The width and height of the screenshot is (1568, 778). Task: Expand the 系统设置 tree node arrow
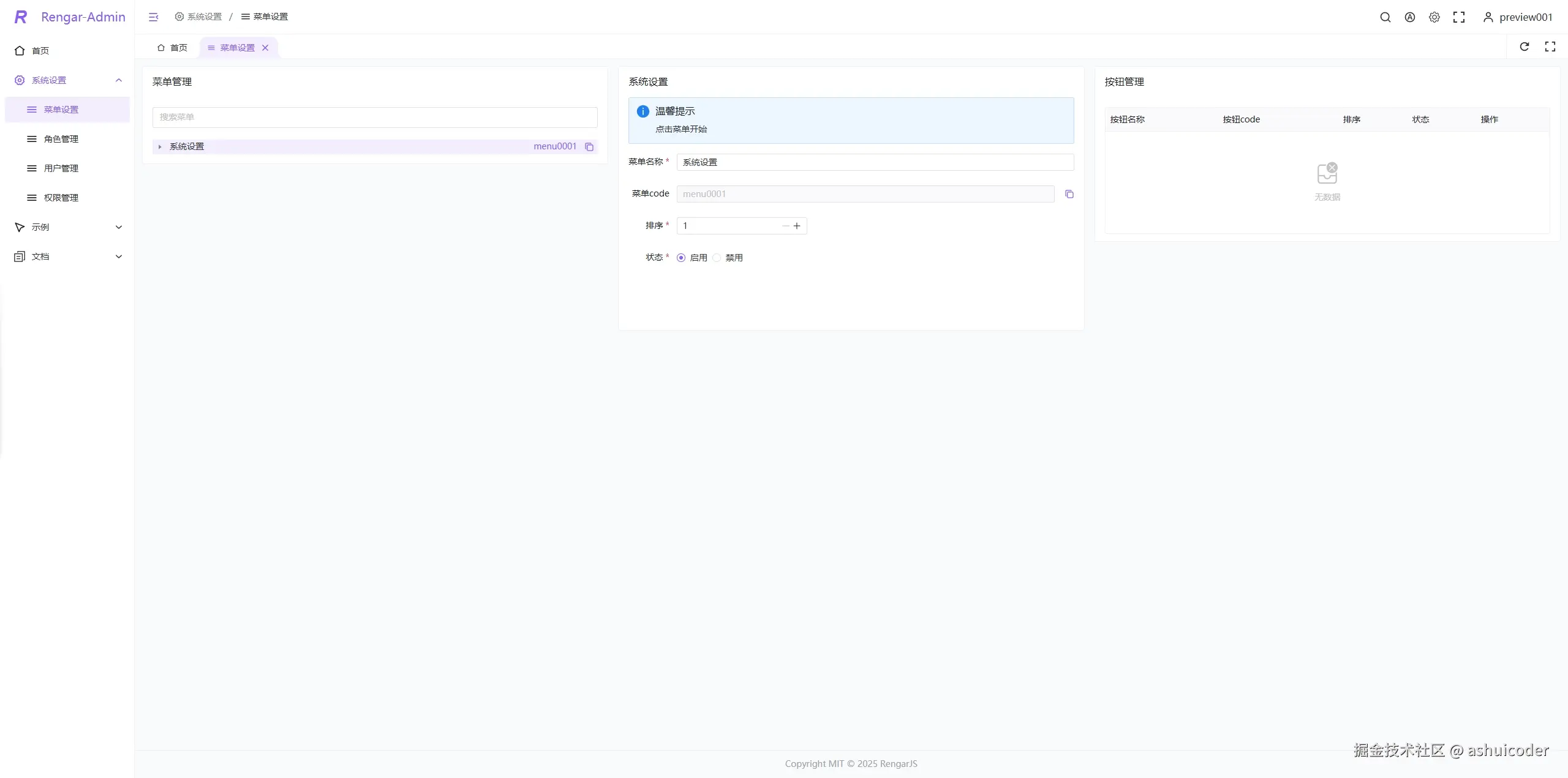click(160, 147)
